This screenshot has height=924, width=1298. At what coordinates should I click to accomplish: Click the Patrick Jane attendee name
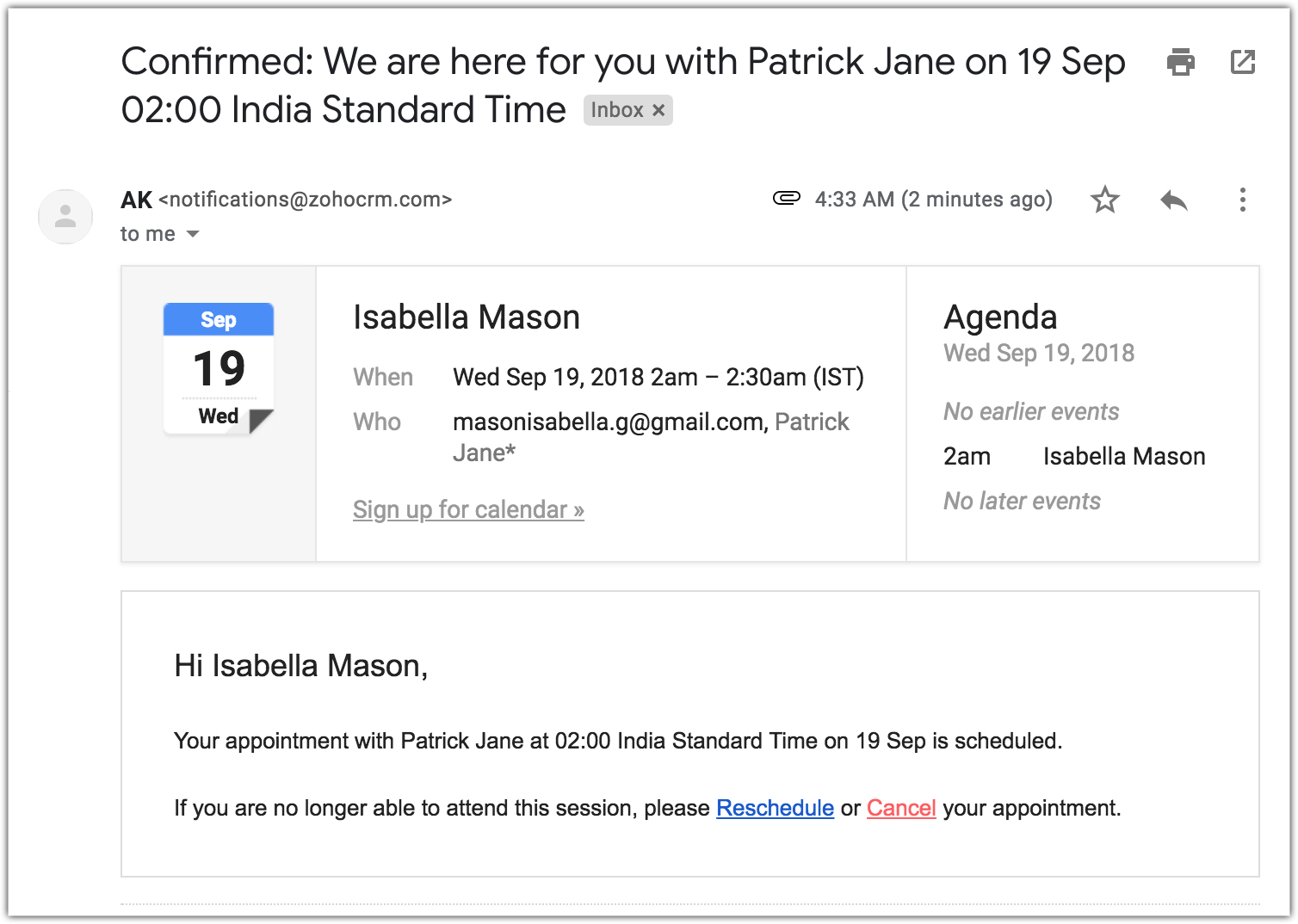point(811,422)
